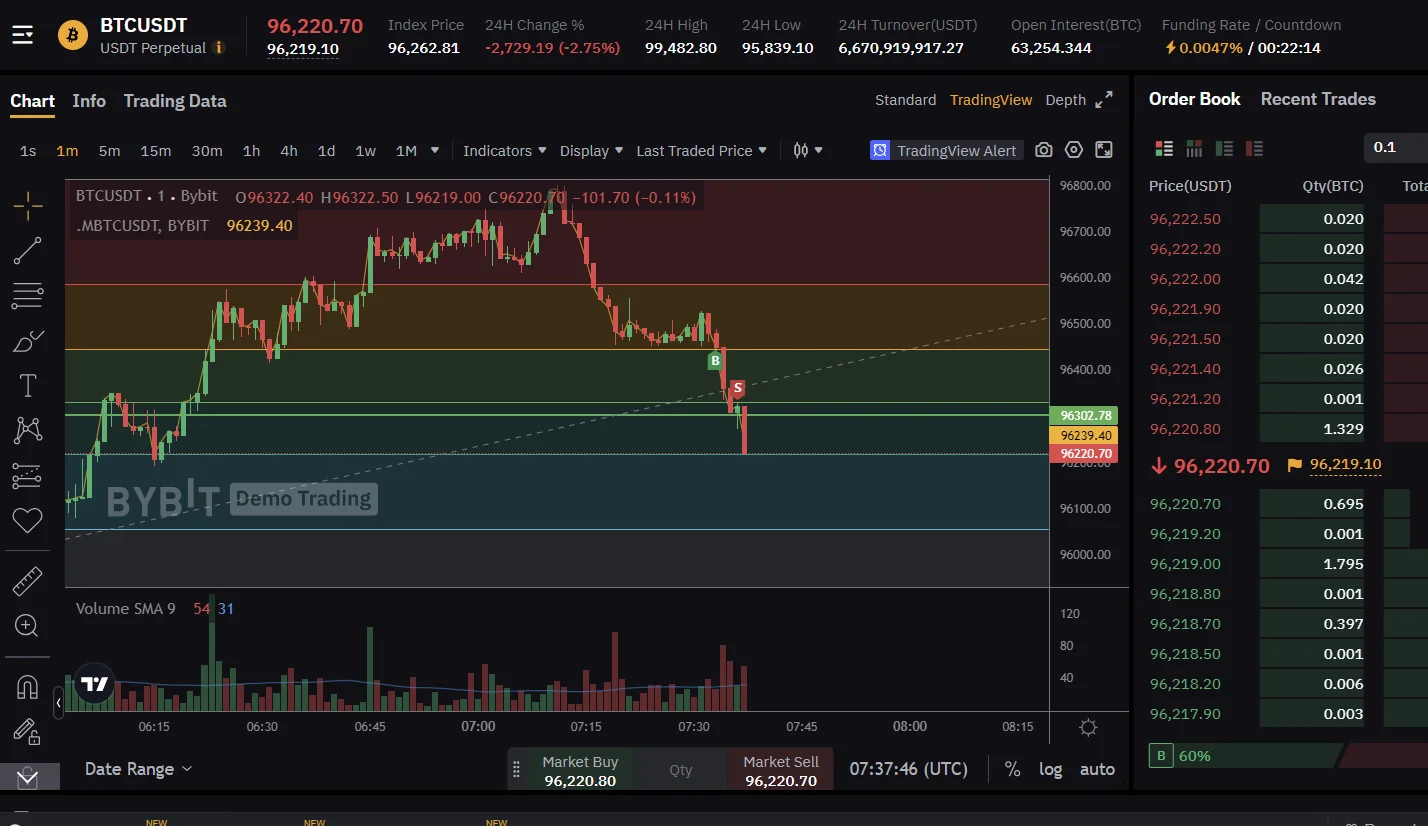The width and height of the screenshot is (1428, 826).
Task: Click the fullscreen chart icon in toolbar
Action: [1104, 150]
